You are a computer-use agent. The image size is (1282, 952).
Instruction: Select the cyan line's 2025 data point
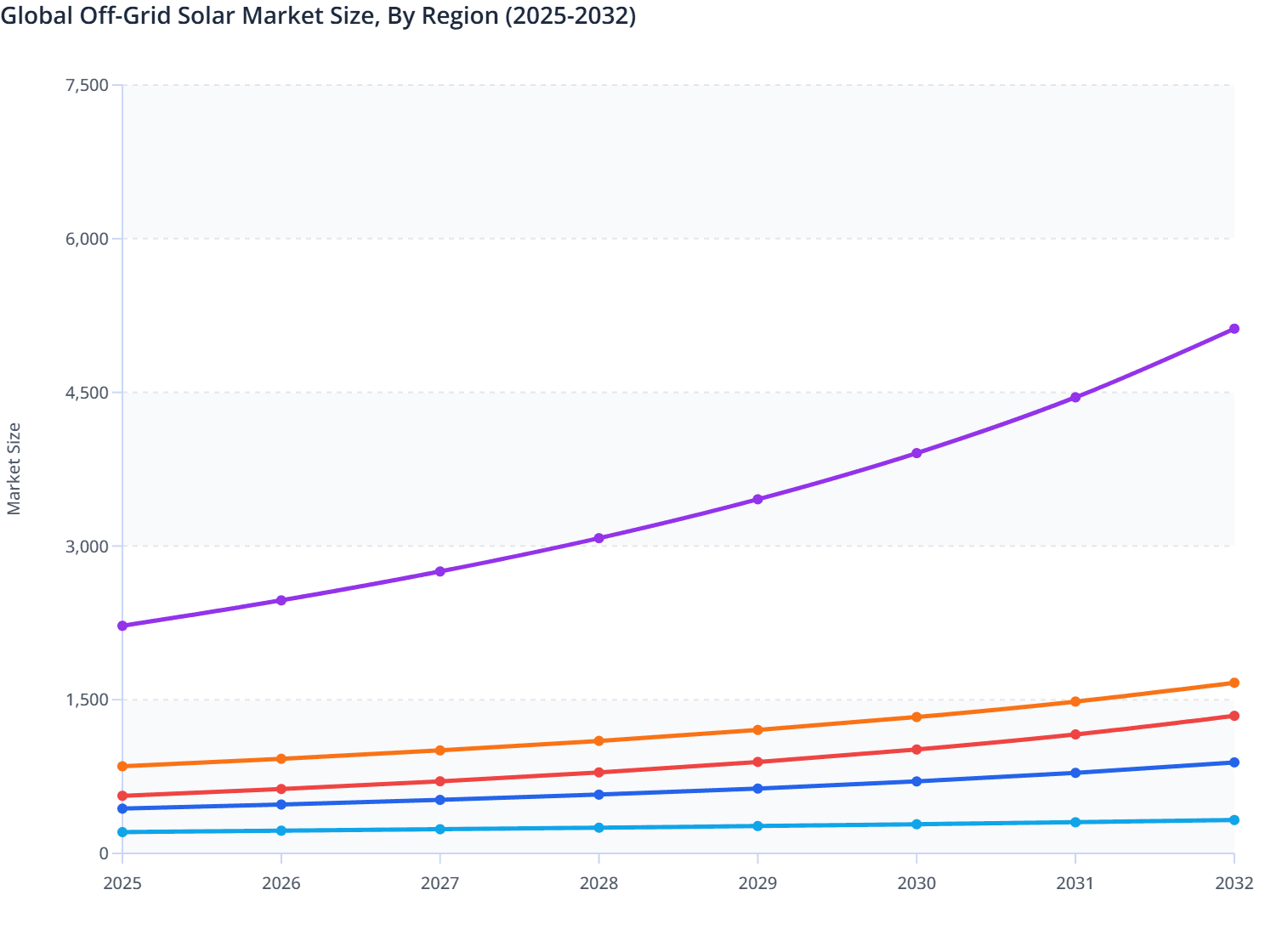(122, 831)
